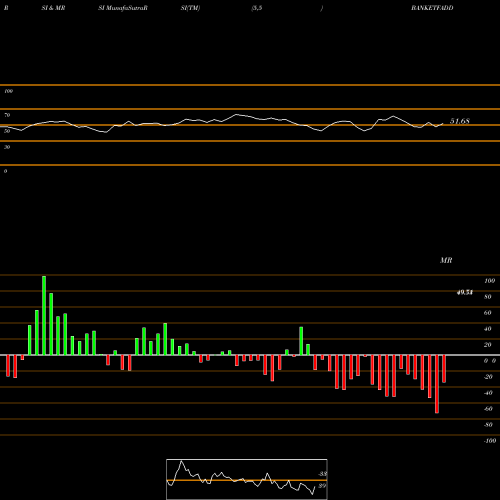Viewport: 500px width, 500px height.
Task: Click the '0 0' zero label on MR axis
Action: point(490,361)
